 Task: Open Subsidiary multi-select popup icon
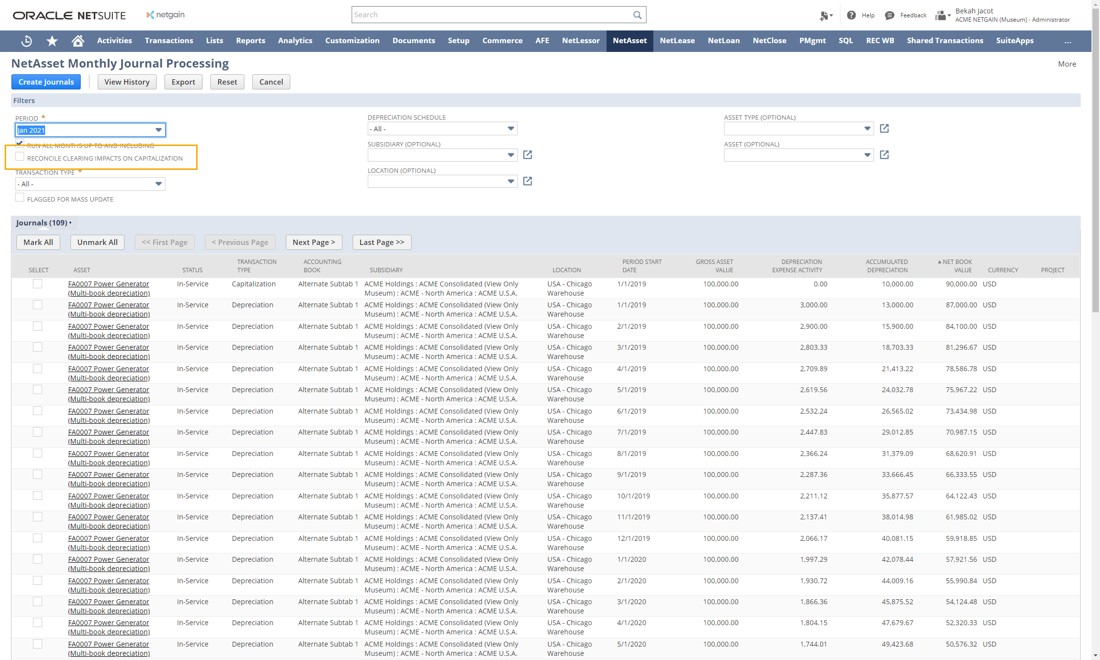tap(528, 155)
